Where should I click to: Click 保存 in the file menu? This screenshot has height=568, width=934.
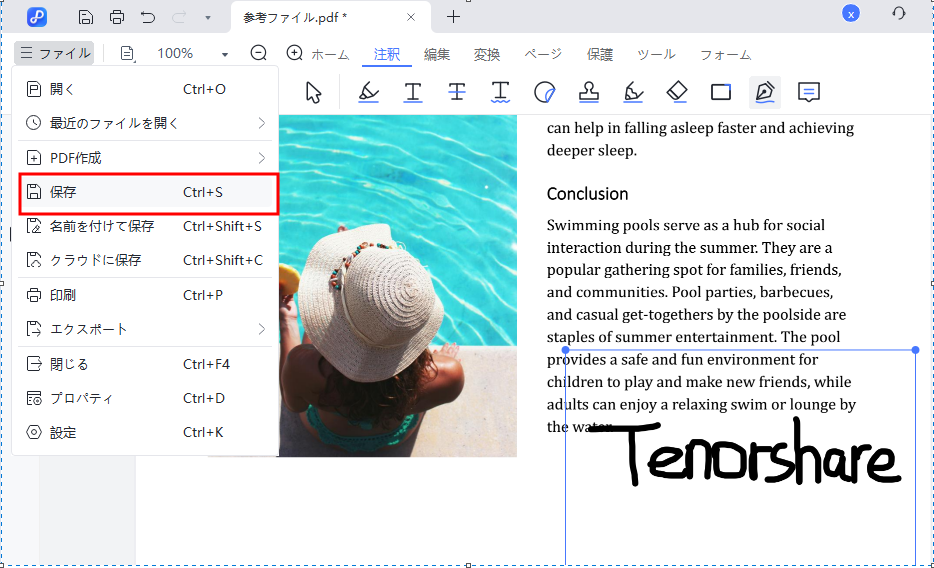point(147,192)
